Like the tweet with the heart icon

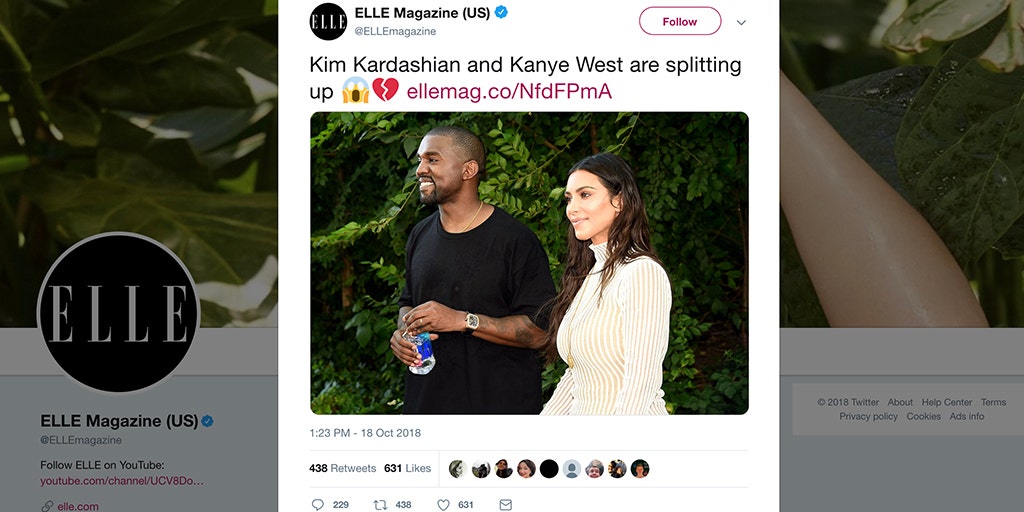tap(443, 505)
